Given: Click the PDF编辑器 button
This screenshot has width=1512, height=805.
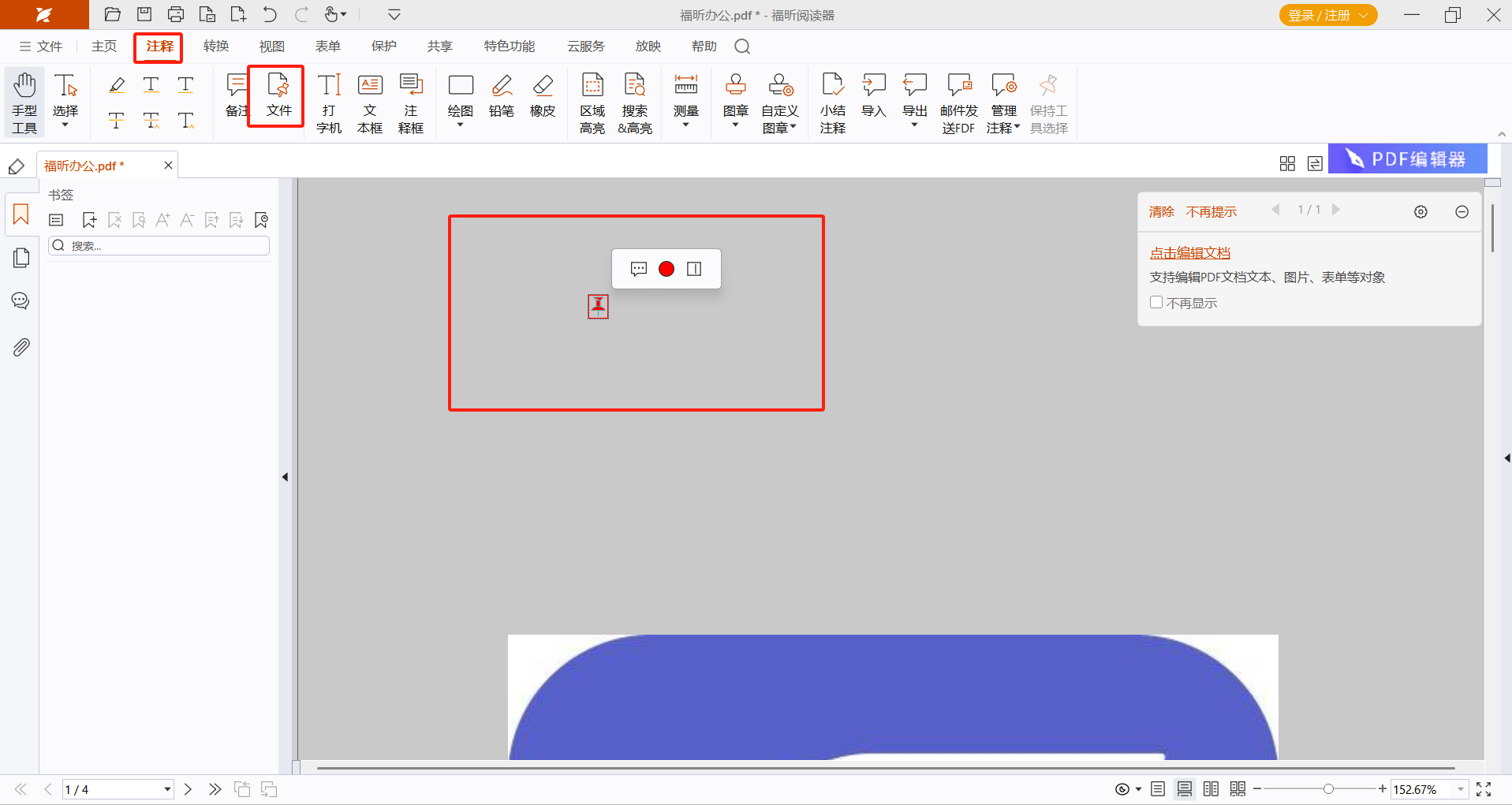Looking at the screenshot, I should (1408, 158).
